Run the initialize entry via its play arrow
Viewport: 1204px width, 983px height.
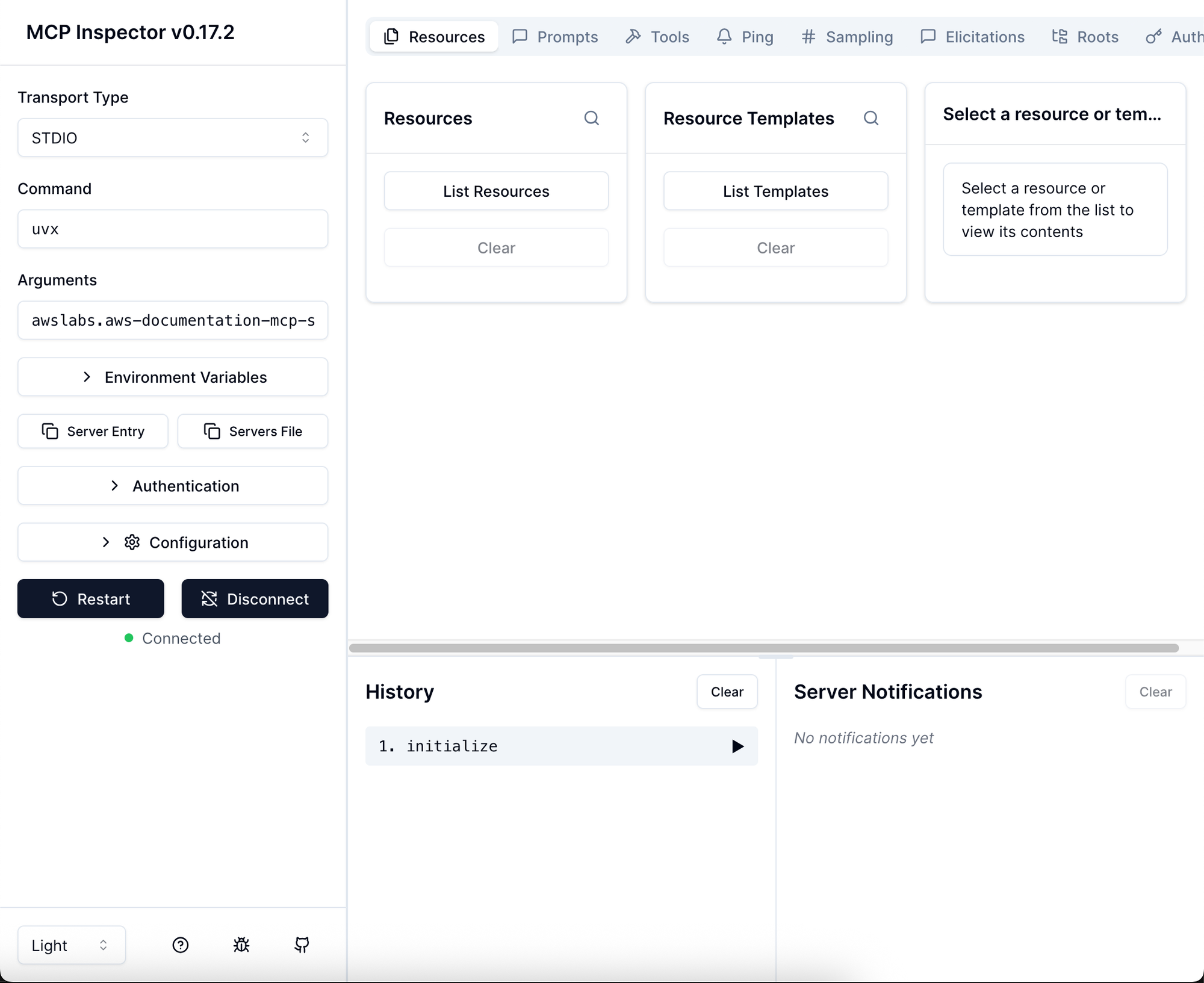coord(737,746)
